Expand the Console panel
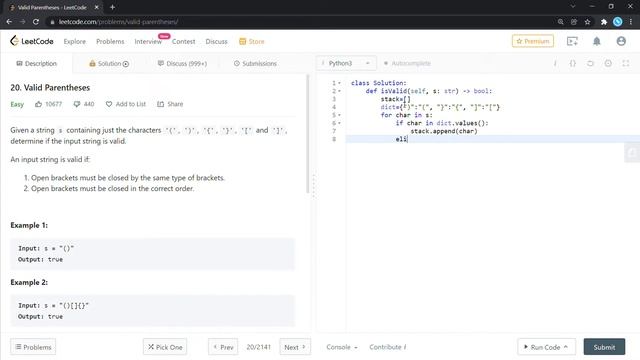The image size is (640, 360). [x=342, y=347]
